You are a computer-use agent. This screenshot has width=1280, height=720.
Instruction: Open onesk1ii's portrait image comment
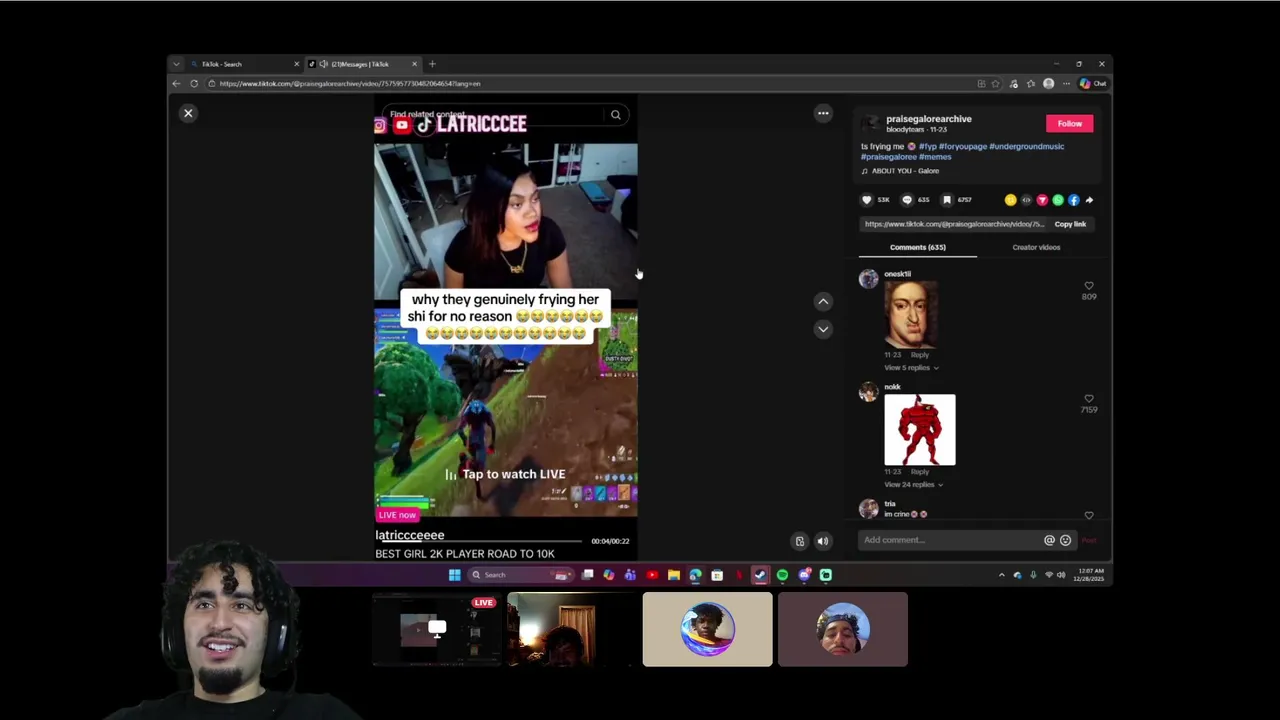[911, 315]
